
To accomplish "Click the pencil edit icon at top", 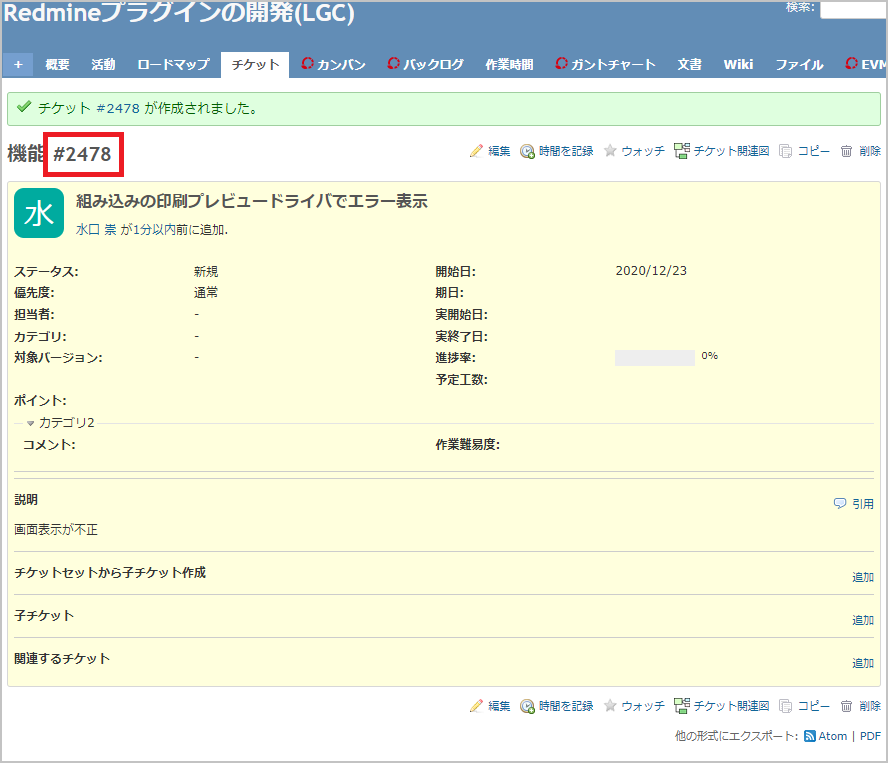I will click(476, 151).
